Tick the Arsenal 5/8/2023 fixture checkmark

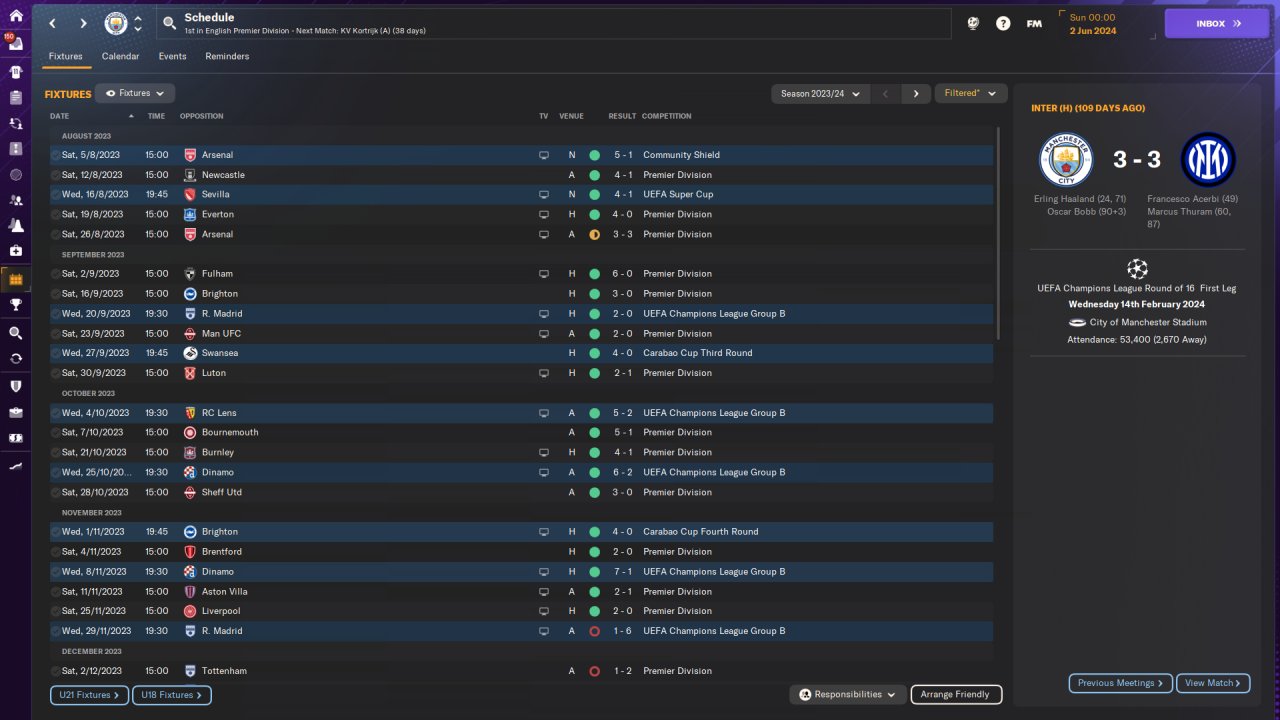pyautogui.click(x=56, y=155)
